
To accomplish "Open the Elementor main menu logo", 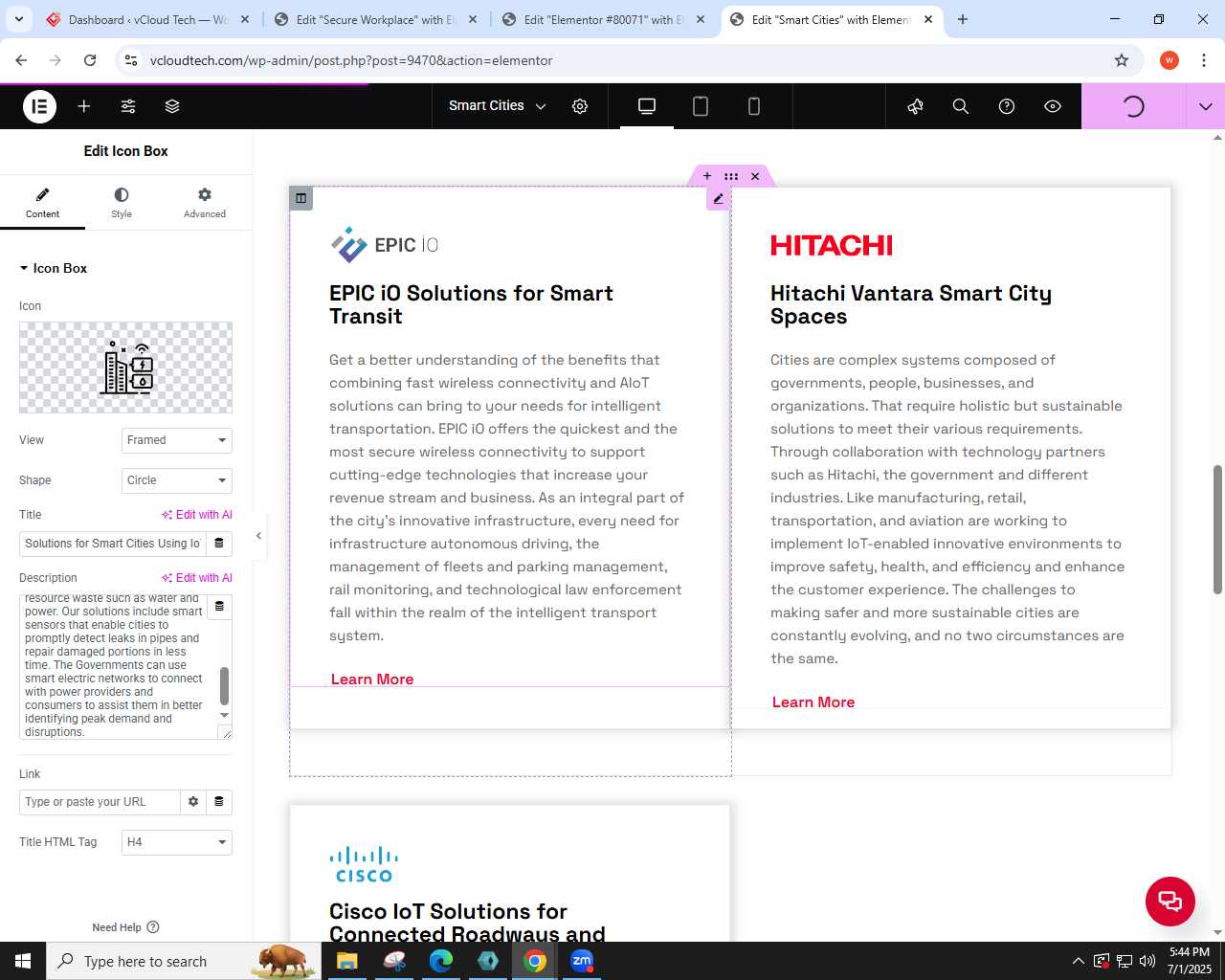I will 40,106.
